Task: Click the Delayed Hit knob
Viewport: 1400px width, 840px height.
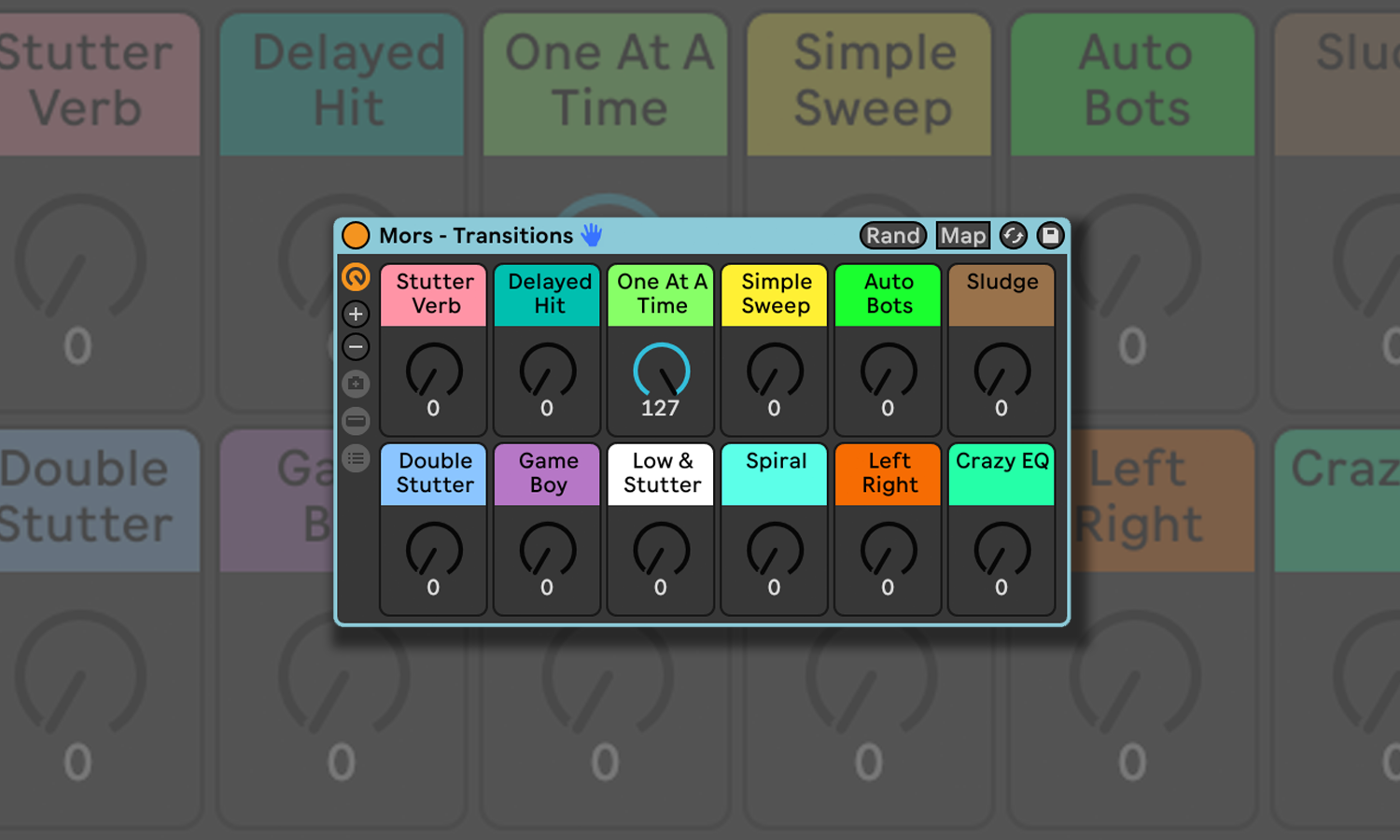Action: click(548, 370)
